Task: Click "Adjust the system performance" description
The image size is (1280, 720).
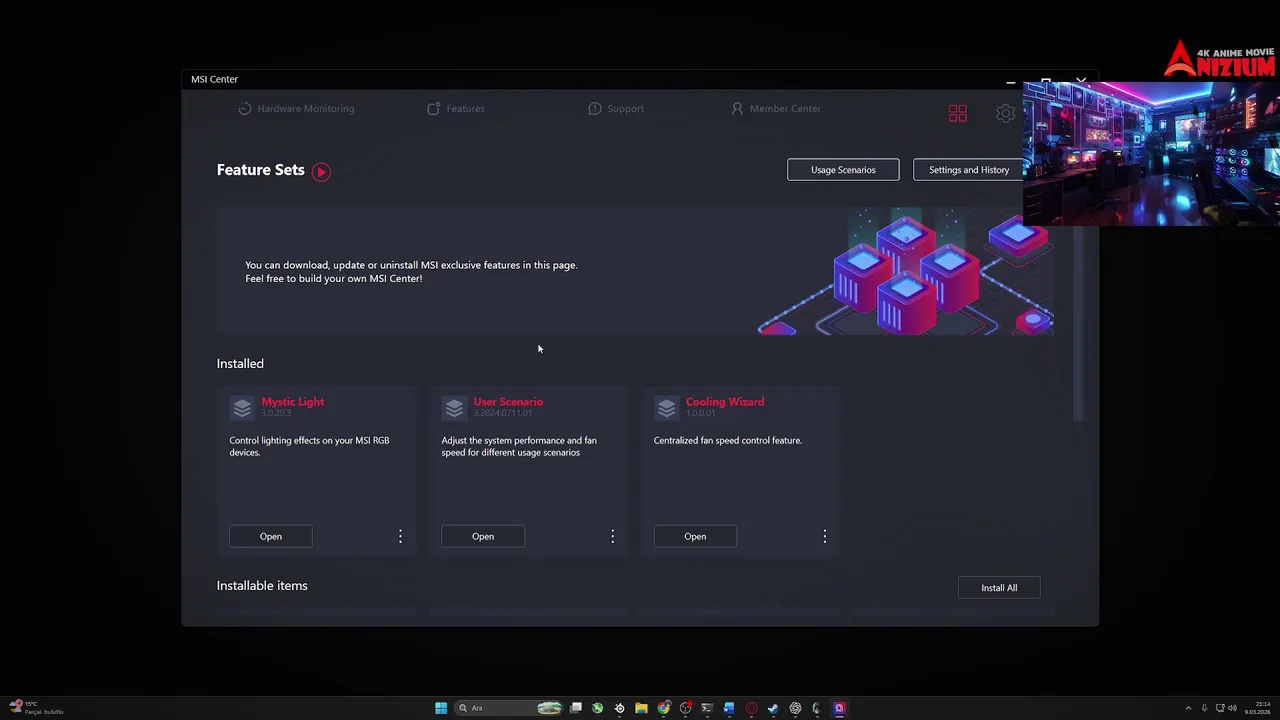Action: [519, 446]
